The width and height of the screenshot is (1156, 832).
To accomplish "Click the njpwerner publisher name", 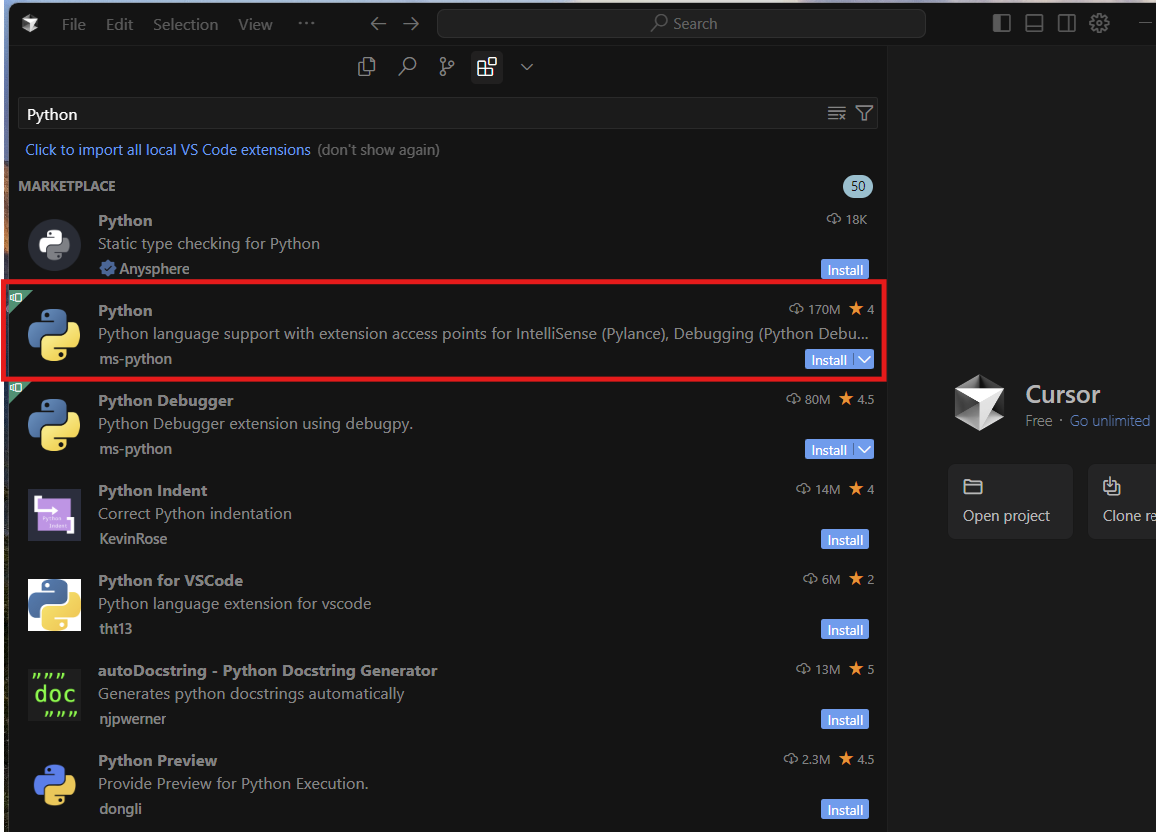I will coord(133,719).
